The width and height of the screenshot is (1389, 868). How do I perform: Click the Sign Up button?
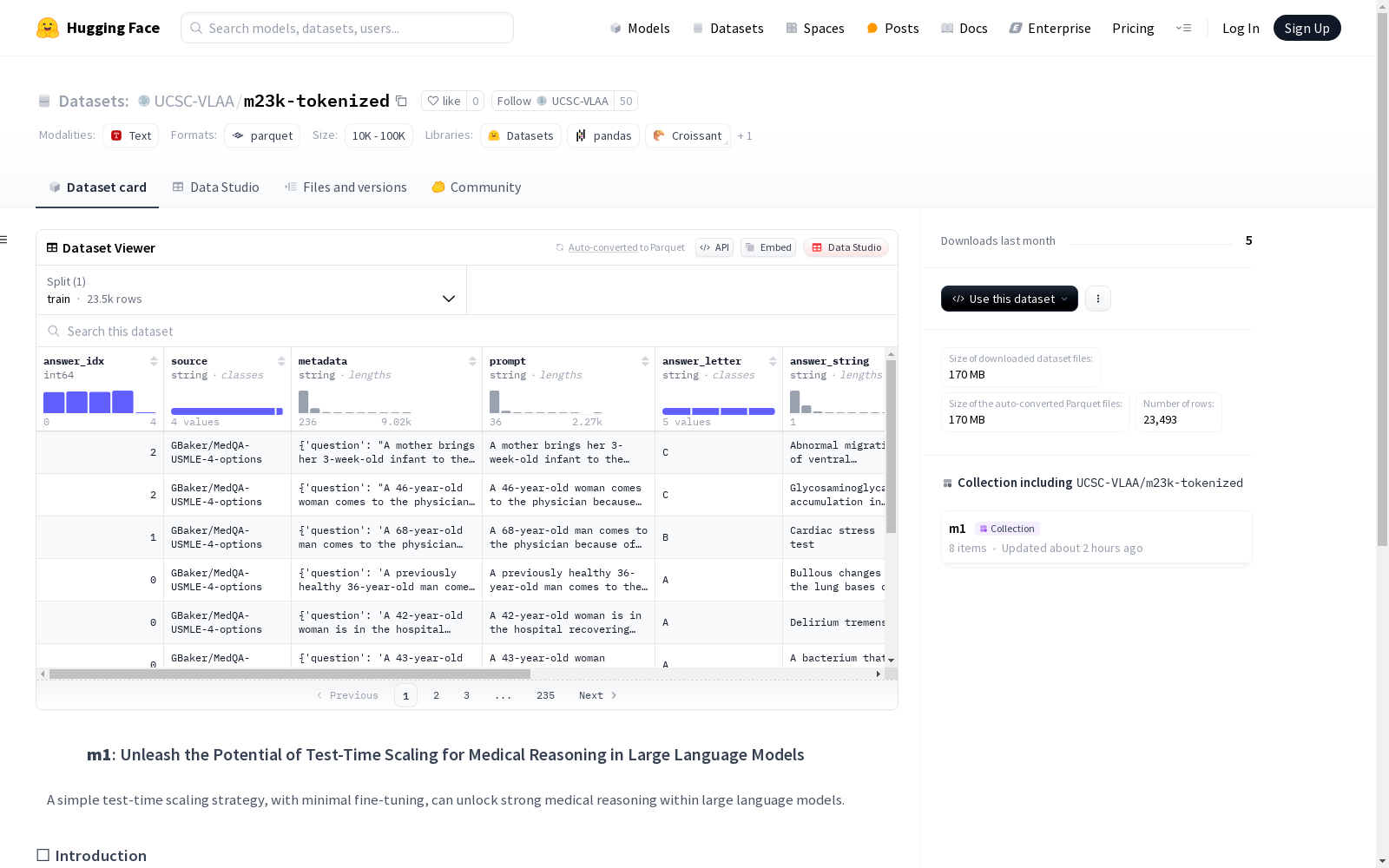pos(1307,28)
